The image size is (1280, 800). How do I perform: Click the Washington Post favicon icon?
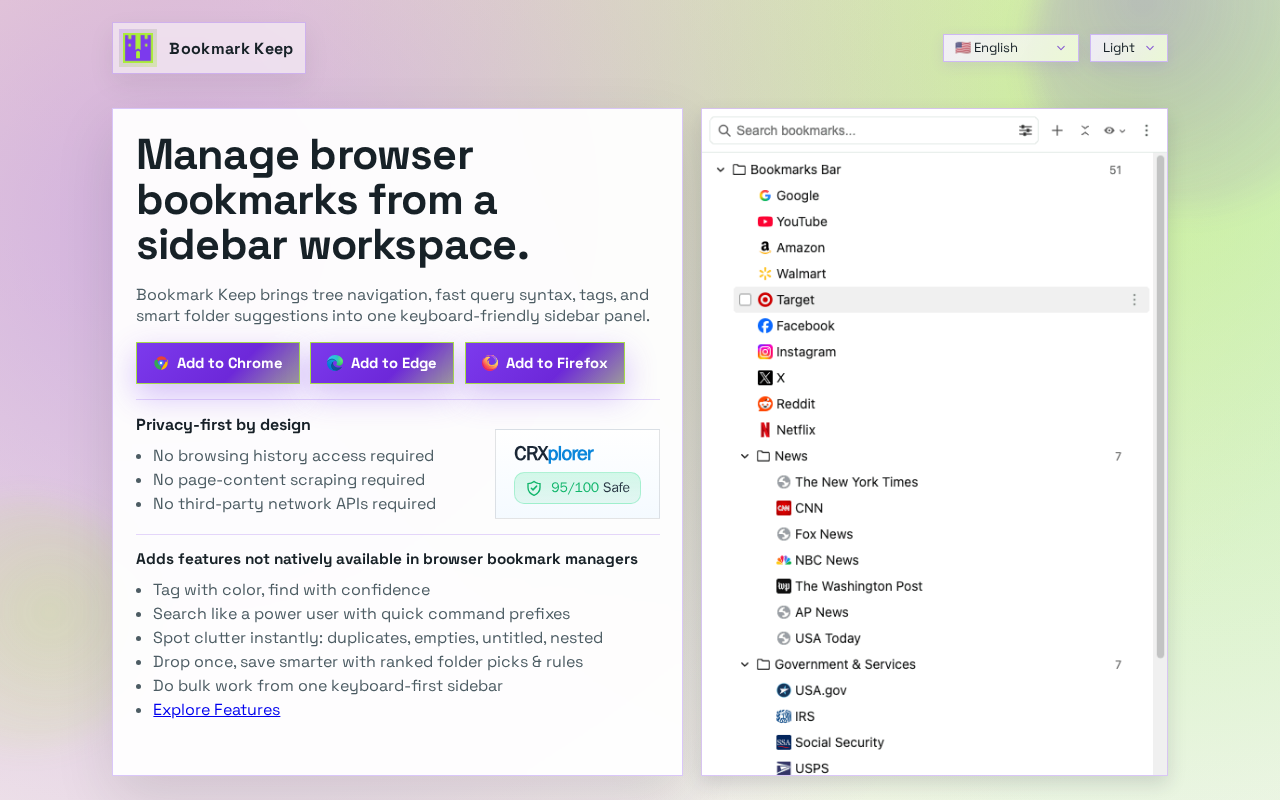coord(784,586)
